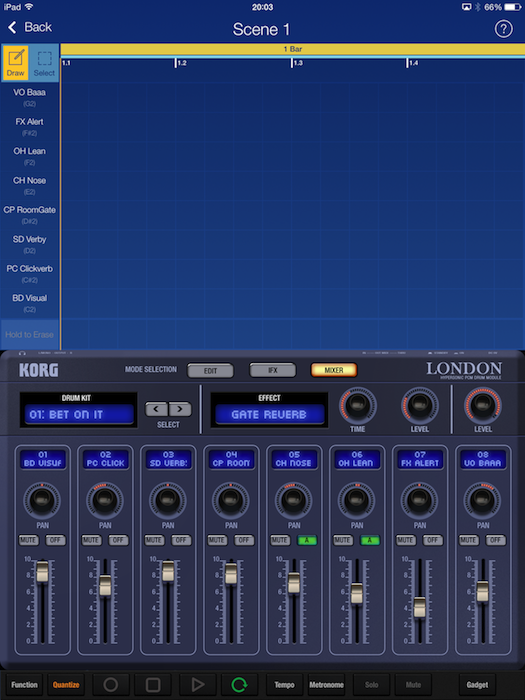The image size is (525, 700).
Task: Go back with the Back arrow
Action: 29,27
